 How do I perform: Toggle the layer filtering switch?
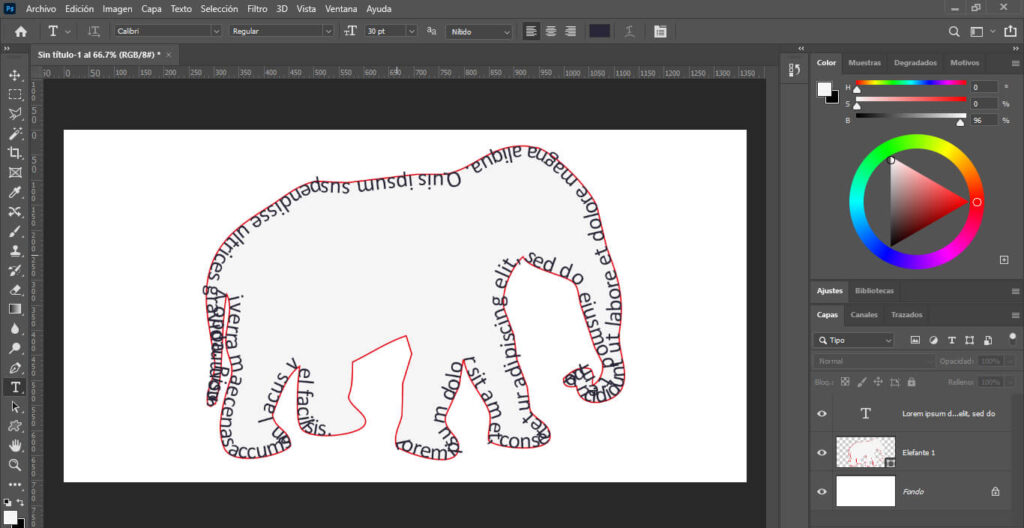click(1013, 339)
